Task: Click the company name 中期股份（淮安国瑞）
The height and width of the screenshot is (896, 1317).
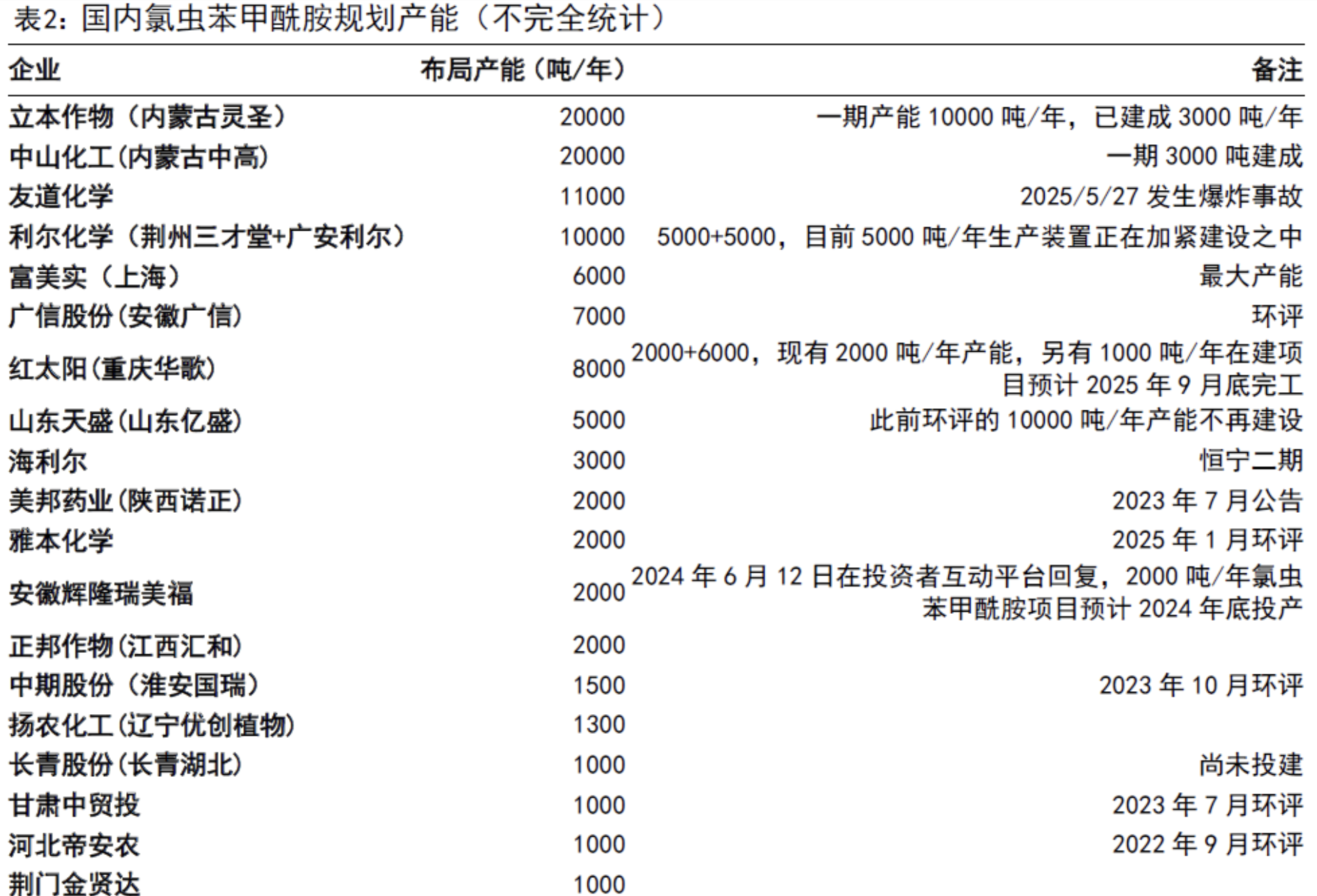Action: click(x=134, y=686)
